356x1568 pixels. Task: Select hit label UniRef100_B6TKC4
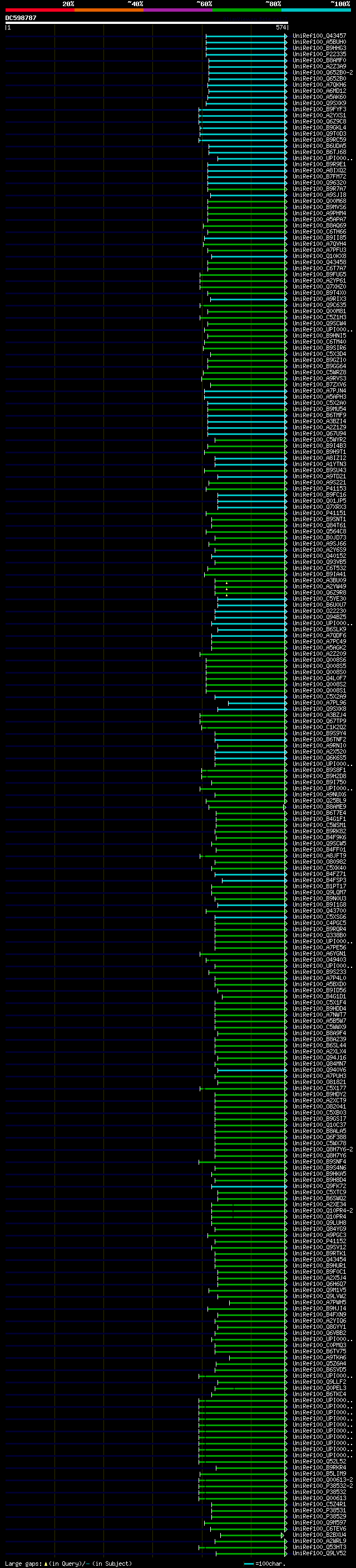(x=319, y=1394)
